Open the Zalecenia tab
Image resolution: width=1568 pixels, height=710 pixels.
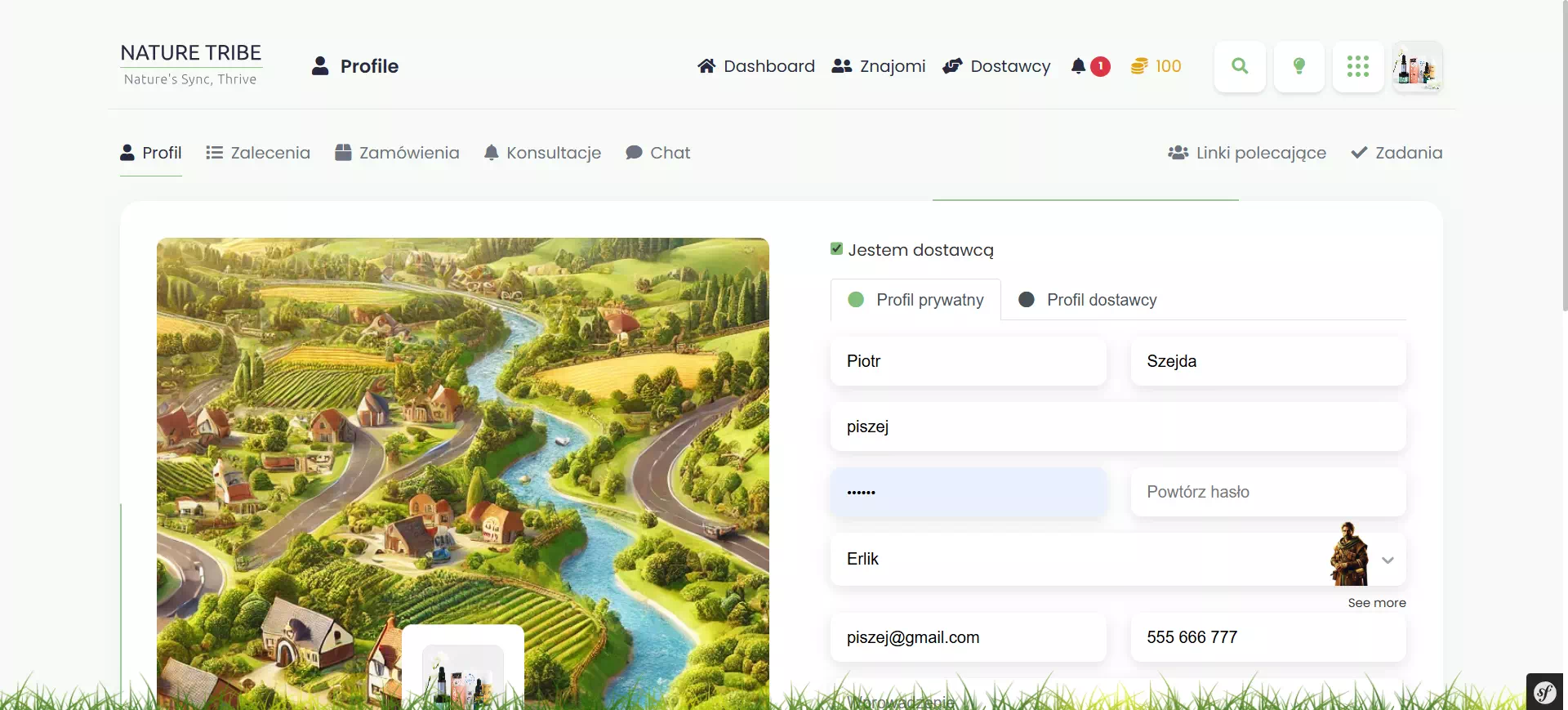(258, 153)
